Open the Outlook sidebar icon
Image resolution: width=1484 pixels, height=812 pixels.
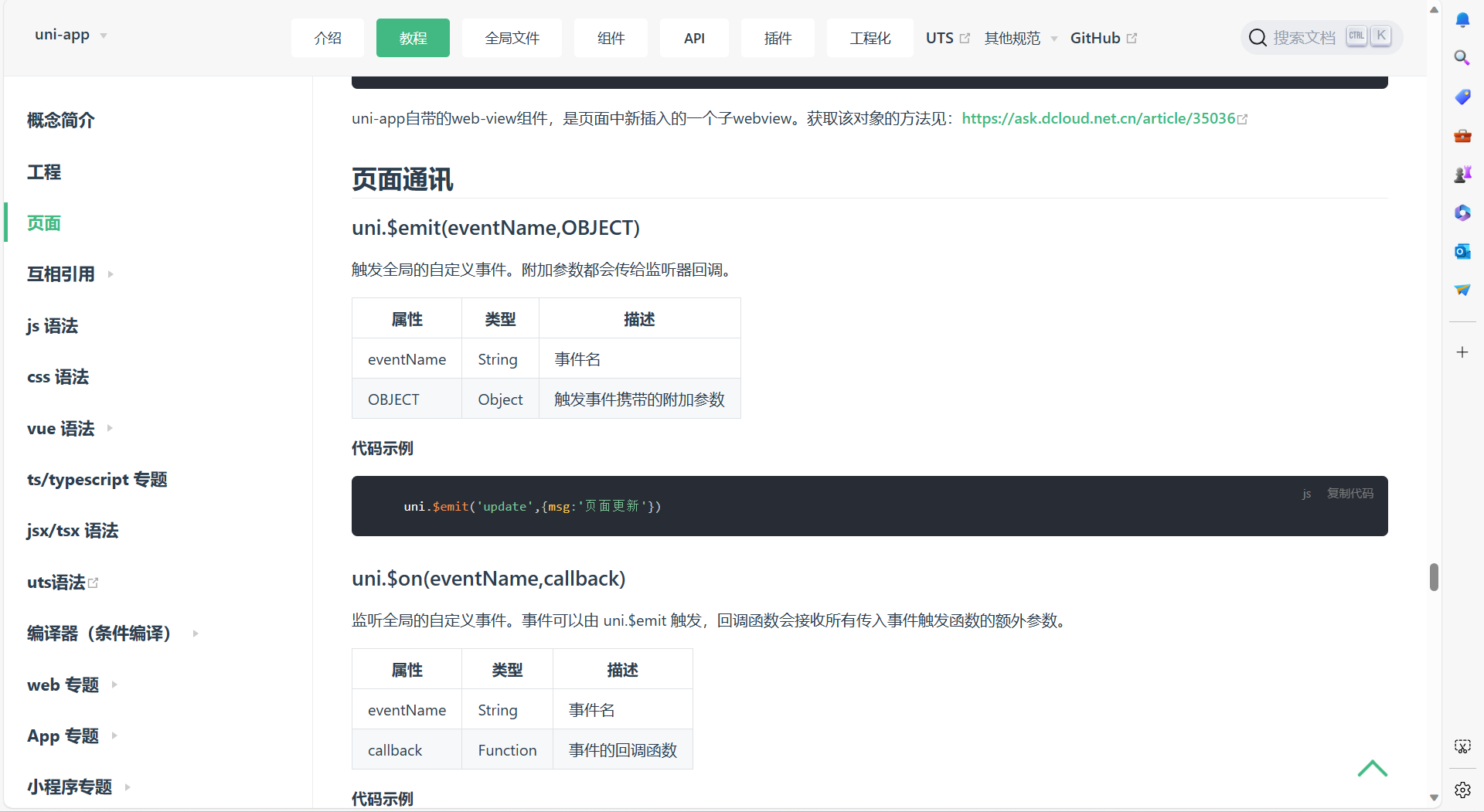point(1462,251)
